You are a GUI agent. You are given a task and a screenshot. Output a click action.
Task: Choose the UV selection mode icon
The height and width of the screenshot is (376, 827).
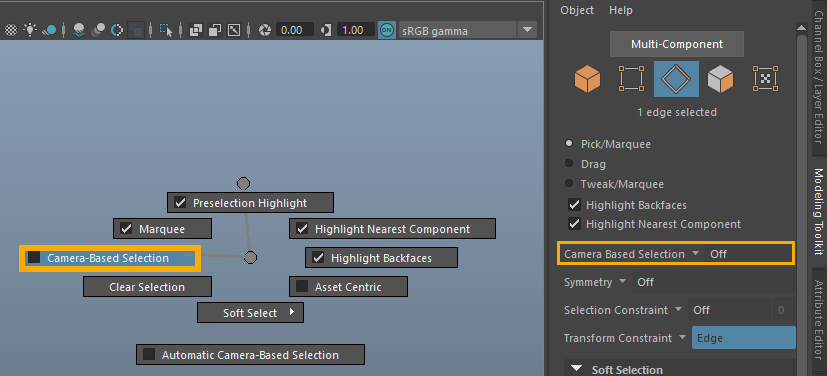[x=766, y=79]
